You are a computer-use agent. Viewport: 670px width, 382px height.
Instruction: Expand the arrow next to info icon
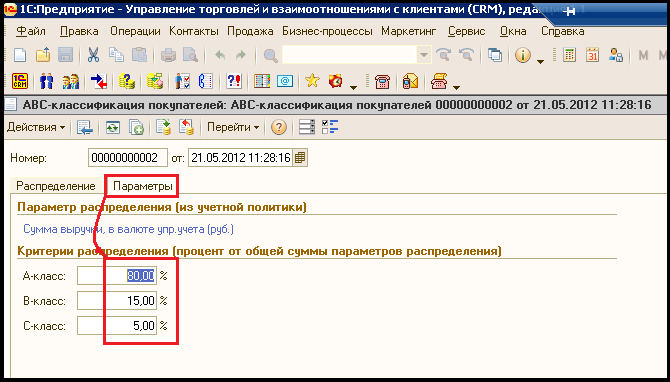541,62
